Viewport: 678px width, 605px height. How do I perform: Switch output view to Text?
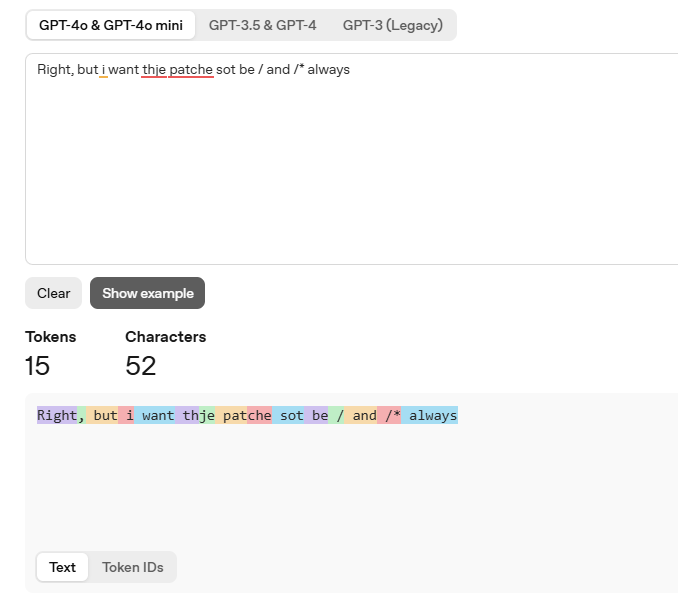(x=62, y=567)
